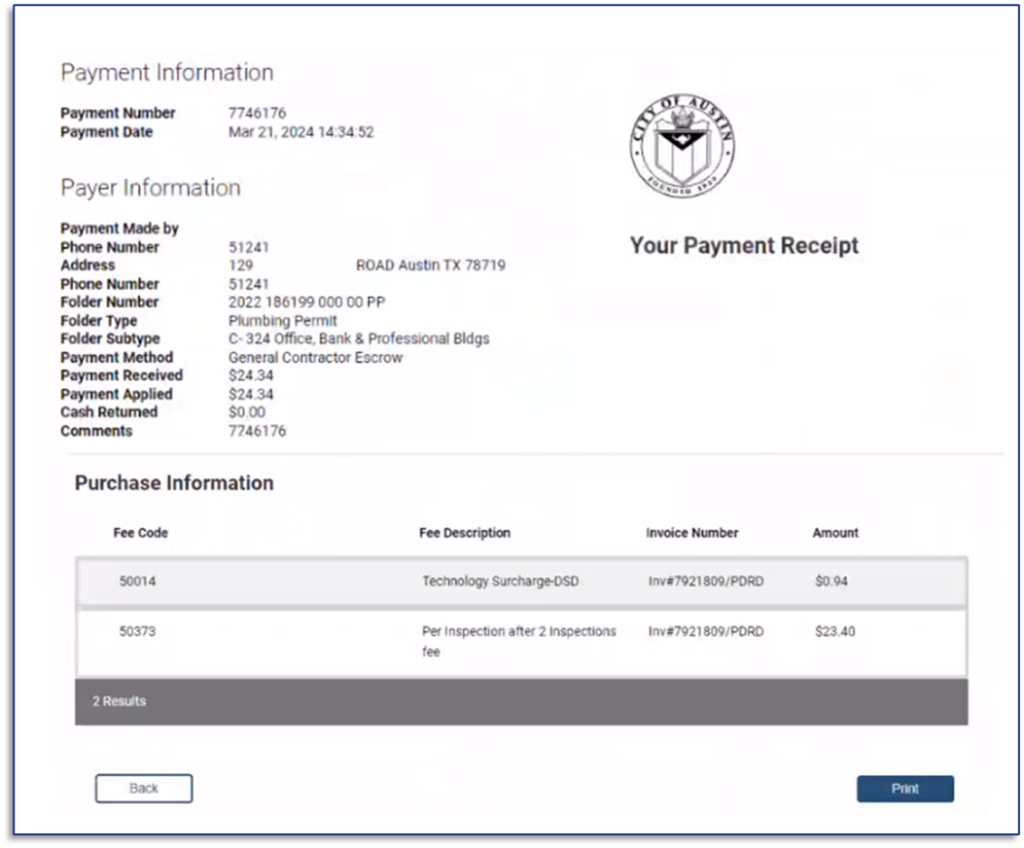Click the Back button
Screen dimensions: 1024x848
[143, 788]
